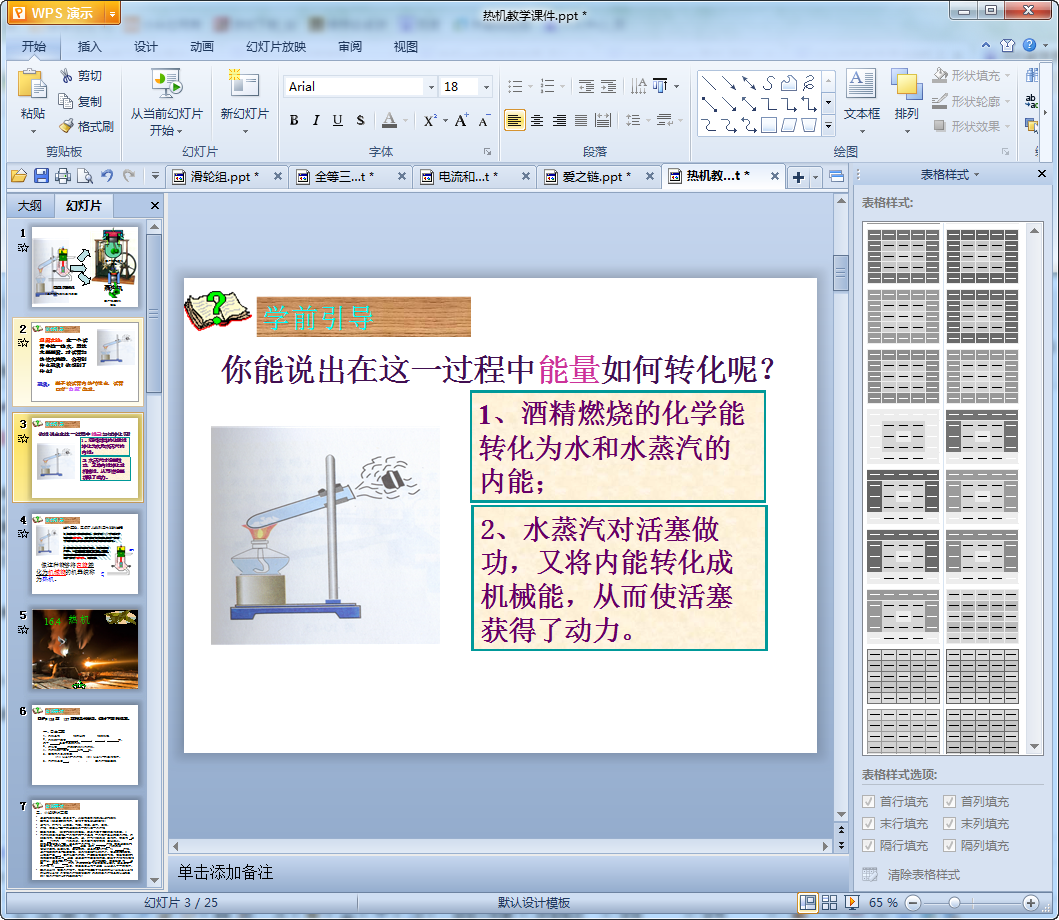The width and height of the screenshot is (1059, 920).
Task: Click Print Preview icon
Action: [85, 176]
